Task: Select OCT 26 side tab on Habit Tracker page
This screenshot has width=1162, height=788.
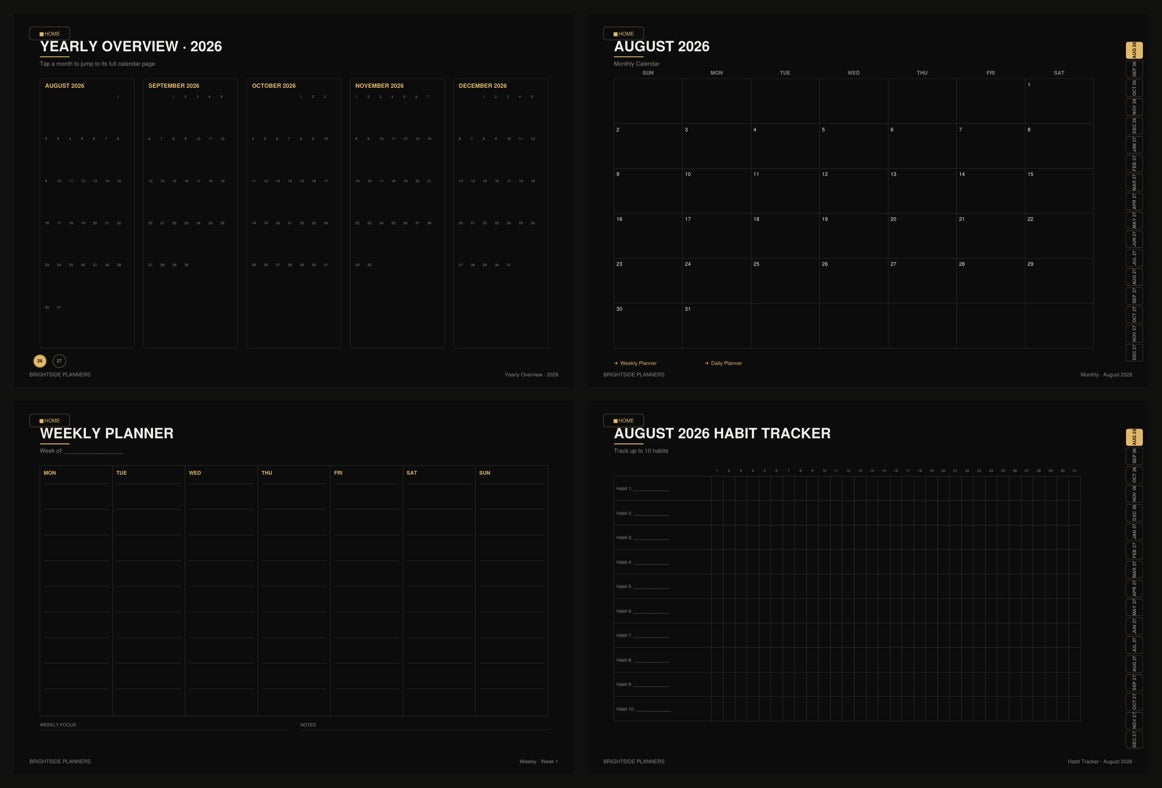Action: 1134,475
